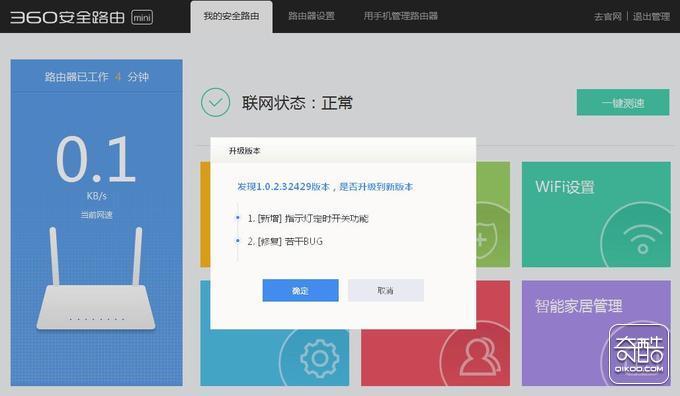
Task: Follow the 去官网 link
Action: coord(608,16)
